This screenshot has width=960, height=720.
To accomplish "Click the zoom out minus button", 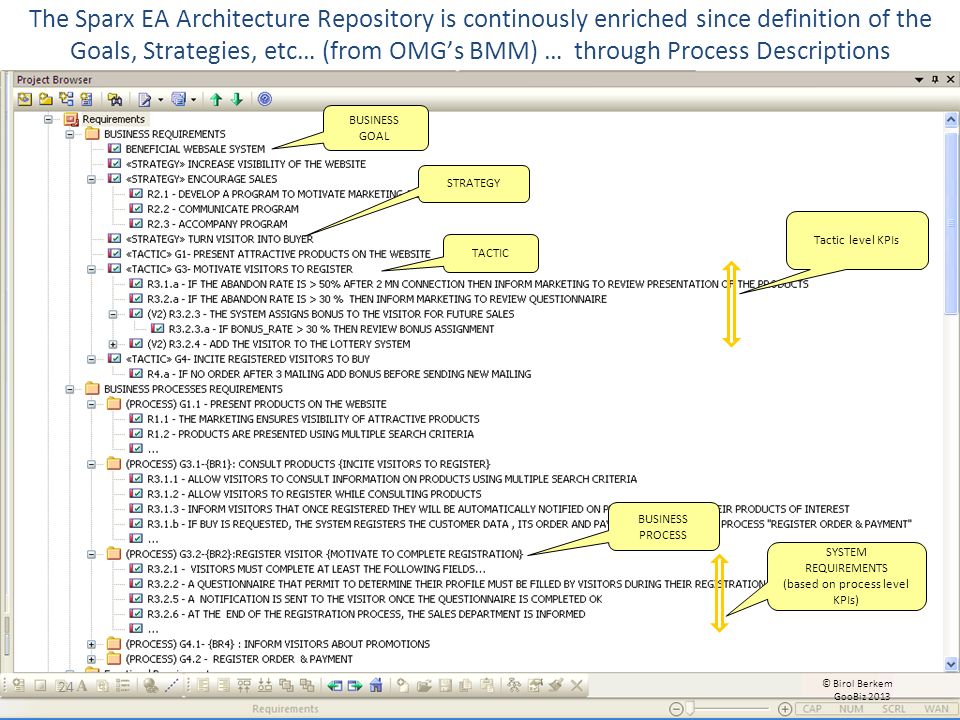I will (675, 709).
